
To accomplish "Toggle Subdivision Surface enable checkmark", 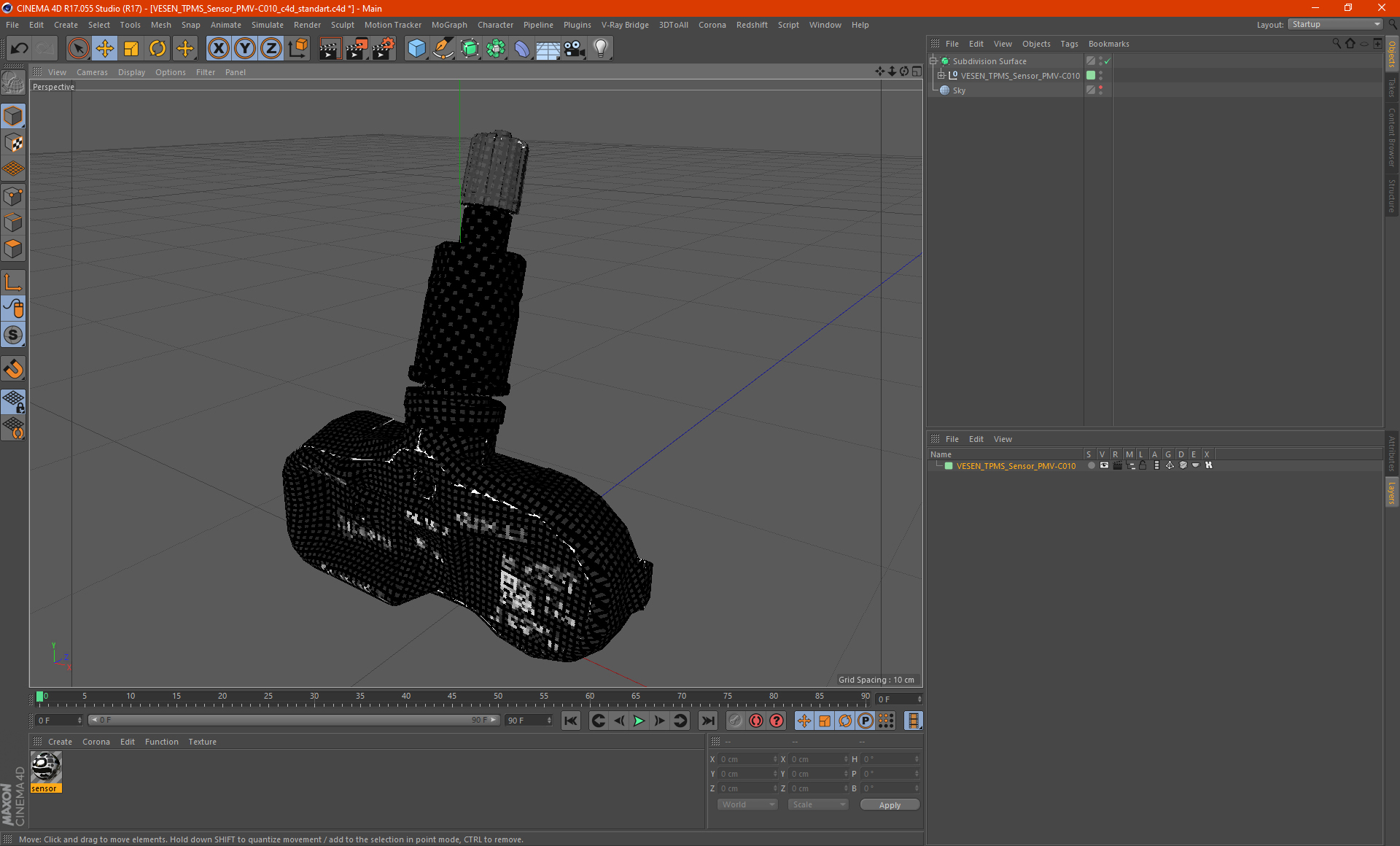I will (x=1107, y=61).
